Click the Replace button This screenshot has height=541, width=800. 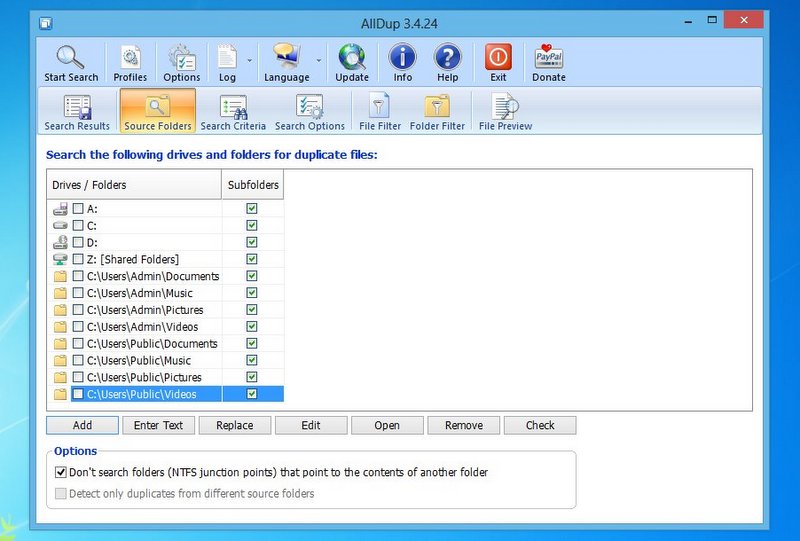coord(235,425)
